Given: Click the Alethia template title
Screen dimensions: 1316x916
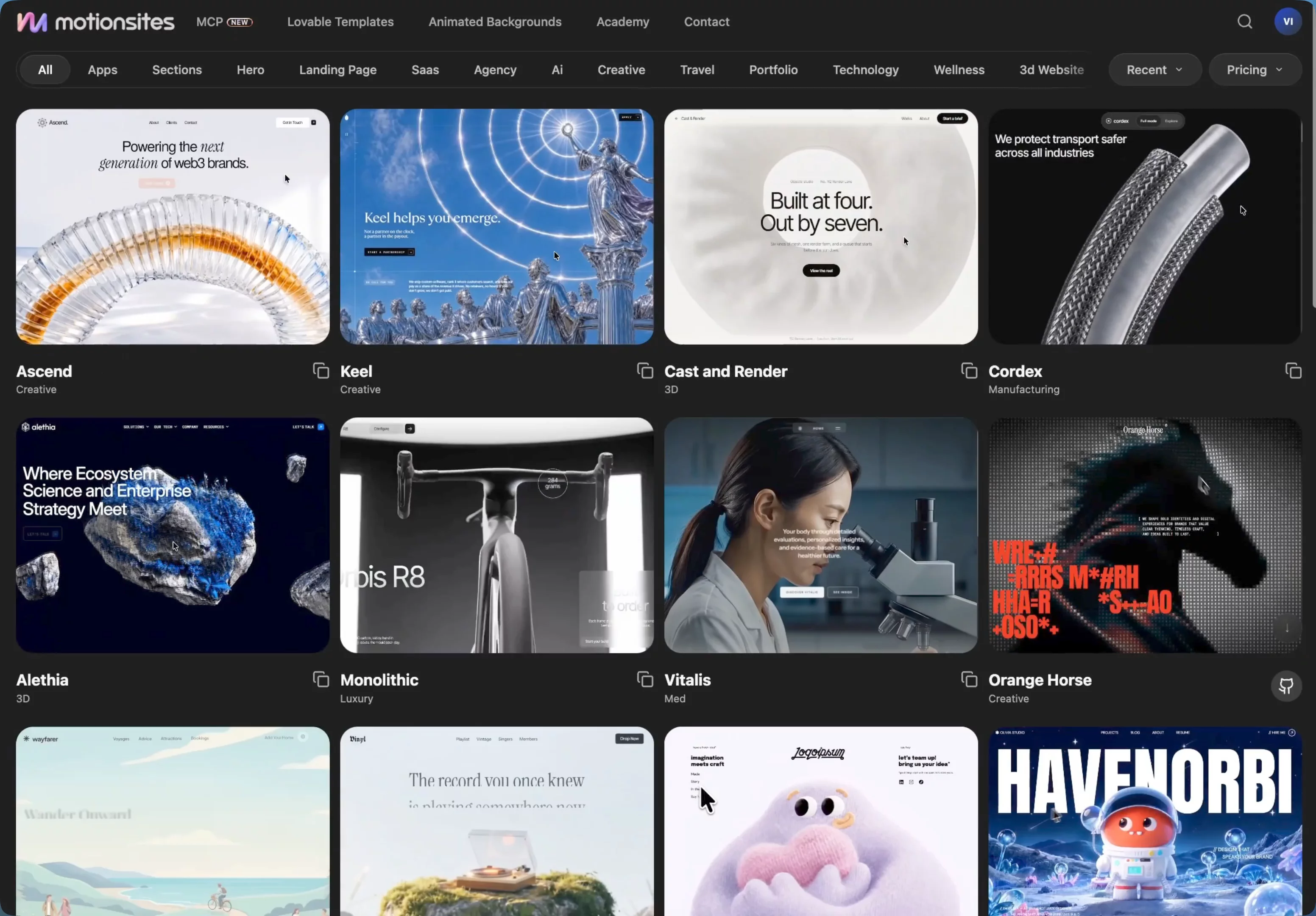Looking at the screenshot, I should tap(42, 679).
